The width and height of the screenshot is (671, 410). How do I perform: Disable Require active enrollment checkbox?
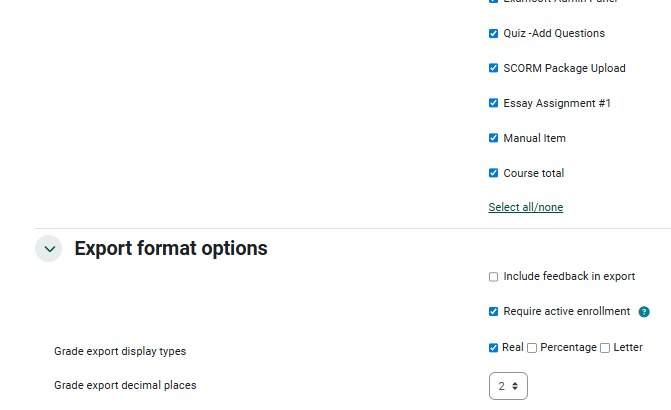tap(493, 311)
